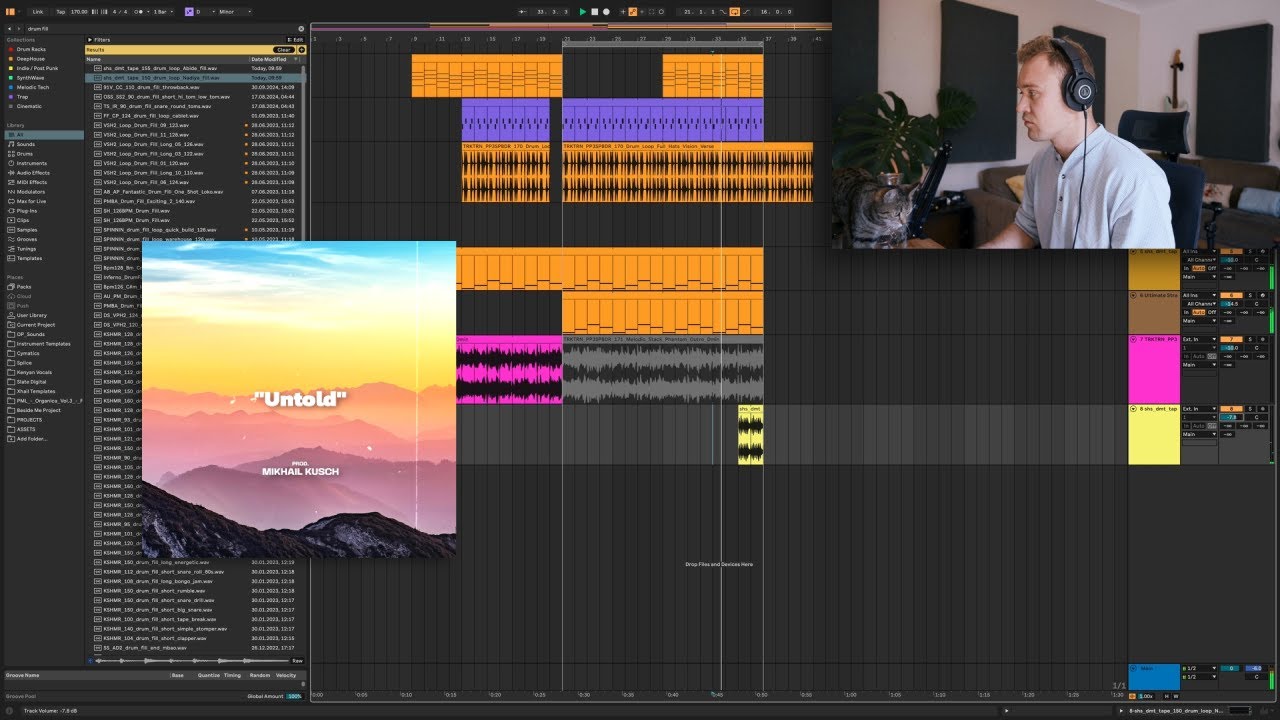Solo track 6 with S button
Viewport: 1280px width, 720px height.
tap(1250, 295)
